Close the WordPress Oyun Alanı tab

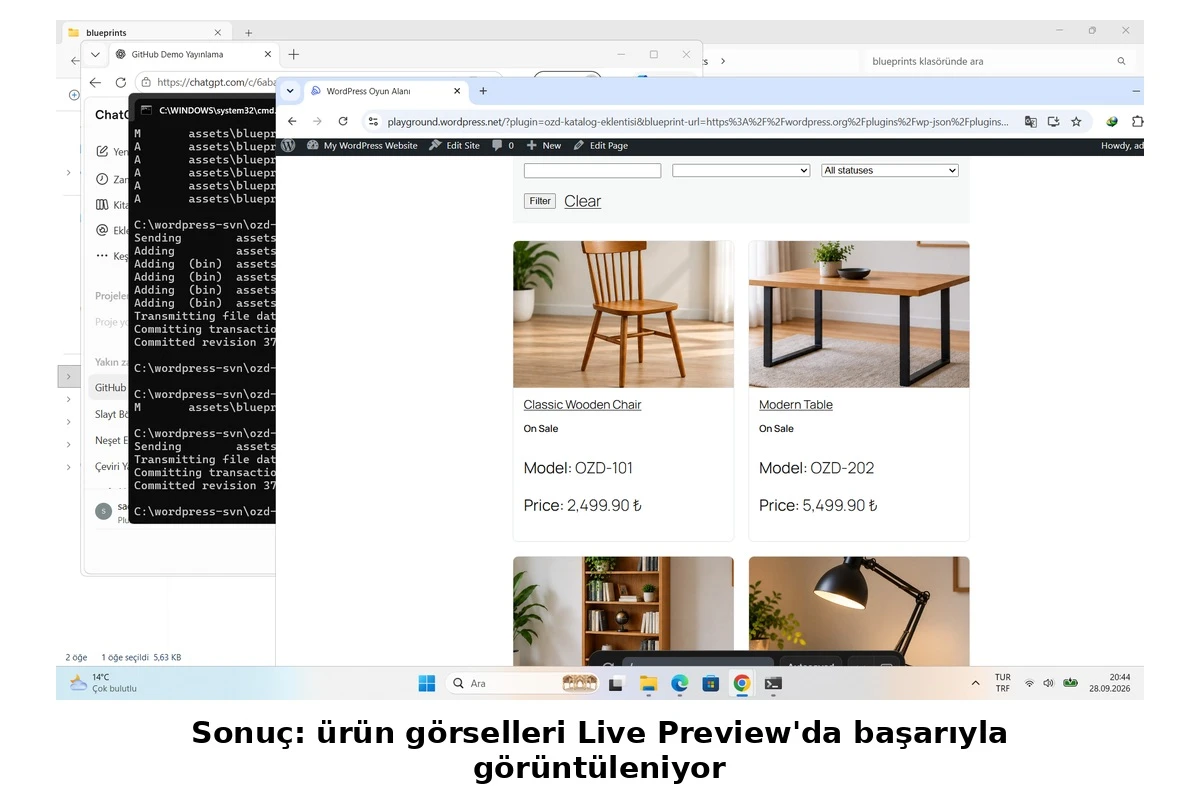(x=458, y=91)
